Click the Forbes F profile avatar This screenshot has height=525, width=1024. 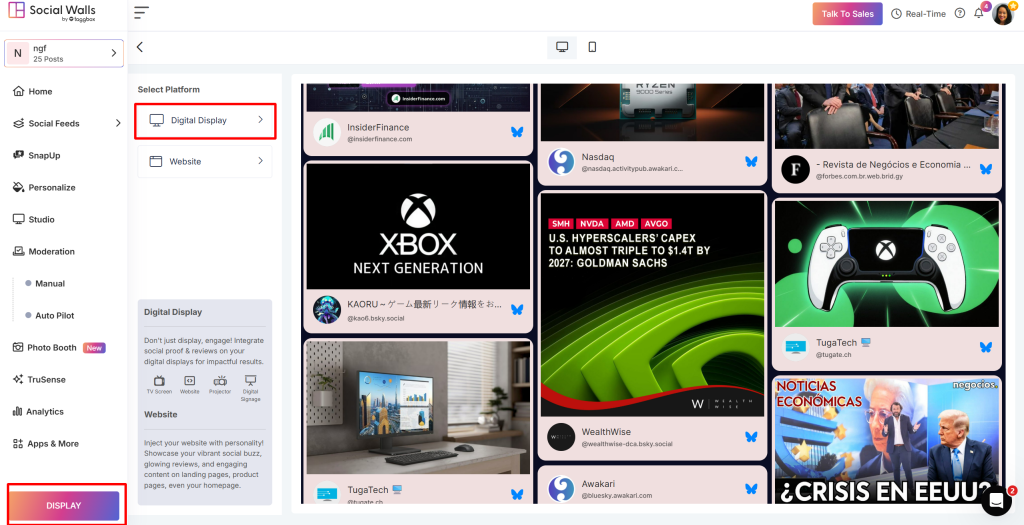point(795,170)
